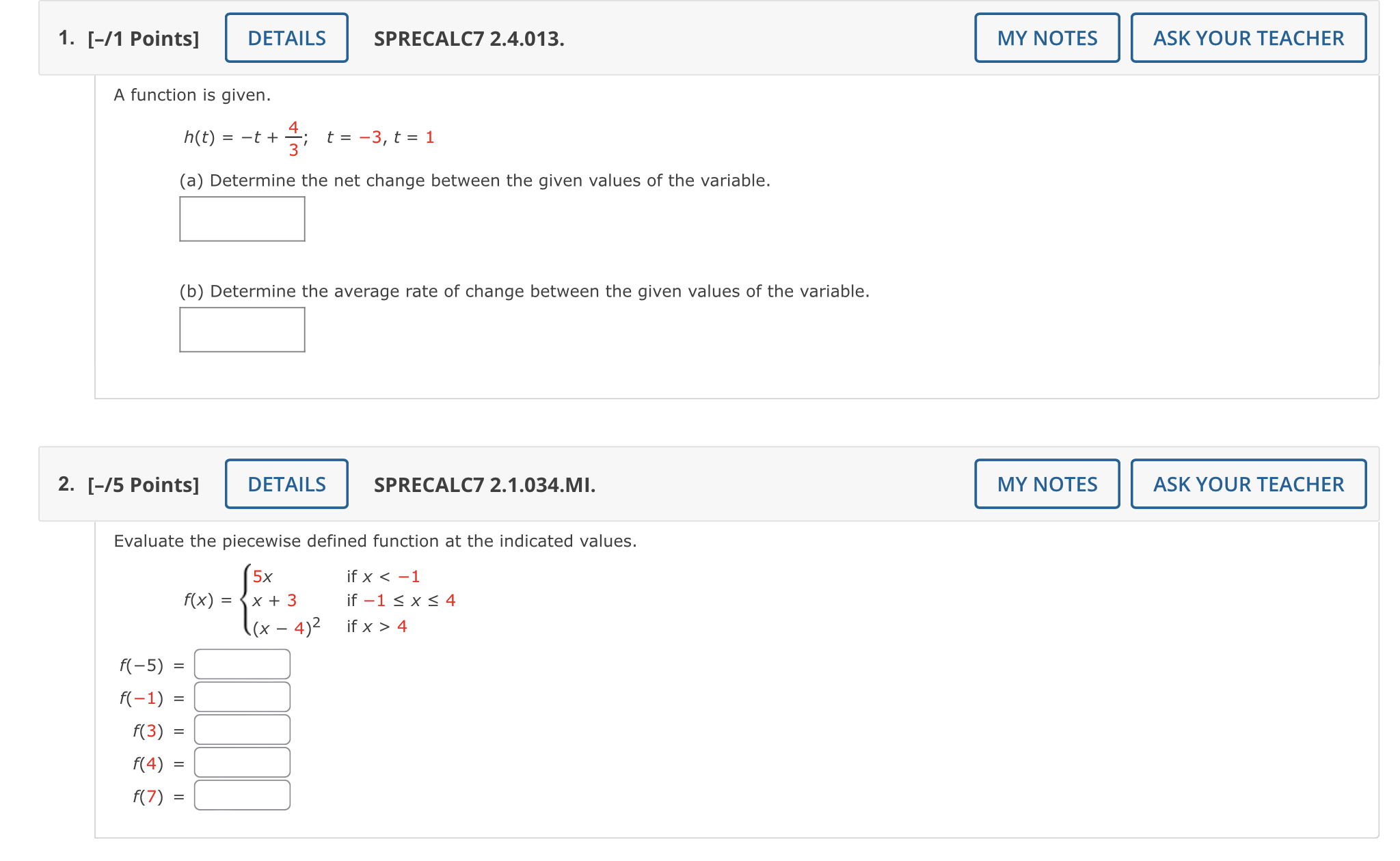Open MY NOTES for question 2
The image size is (1400, 861).
(1046, 484)
